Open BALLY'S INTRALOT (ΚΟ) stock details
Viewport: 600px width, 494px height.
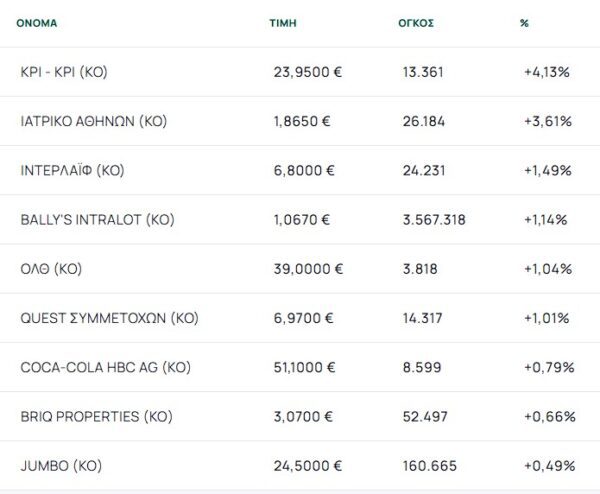[97, 219]
